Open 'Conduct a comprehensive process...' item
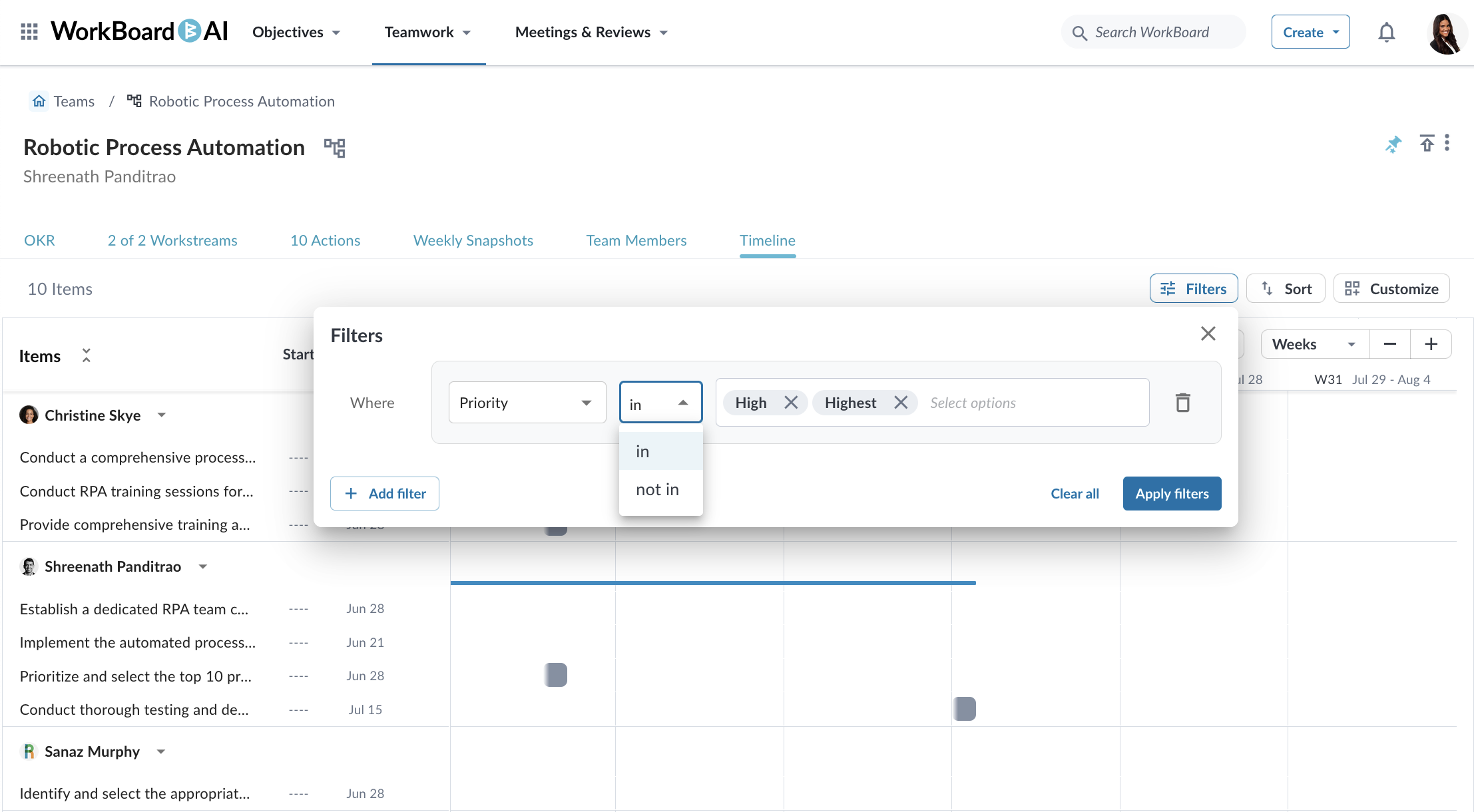Screen dimensions: 1474x812 click(x=138, y=457)
